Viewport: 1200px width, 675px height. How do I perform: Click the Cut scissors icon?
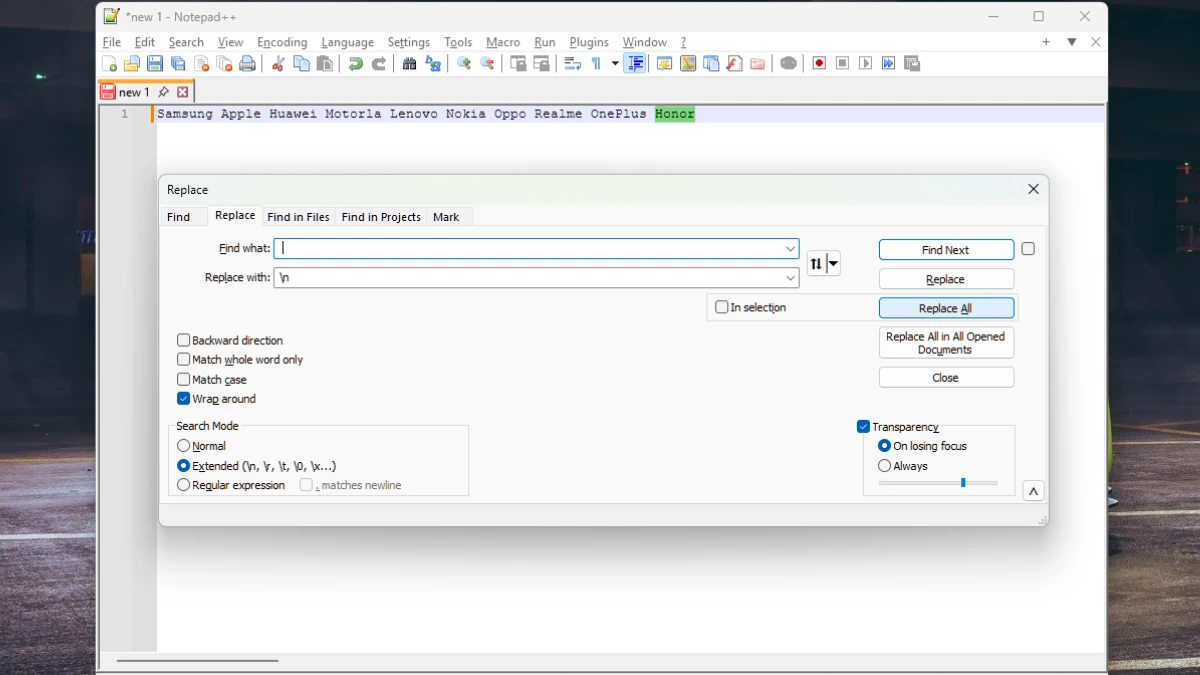click(x=278, y=63)
